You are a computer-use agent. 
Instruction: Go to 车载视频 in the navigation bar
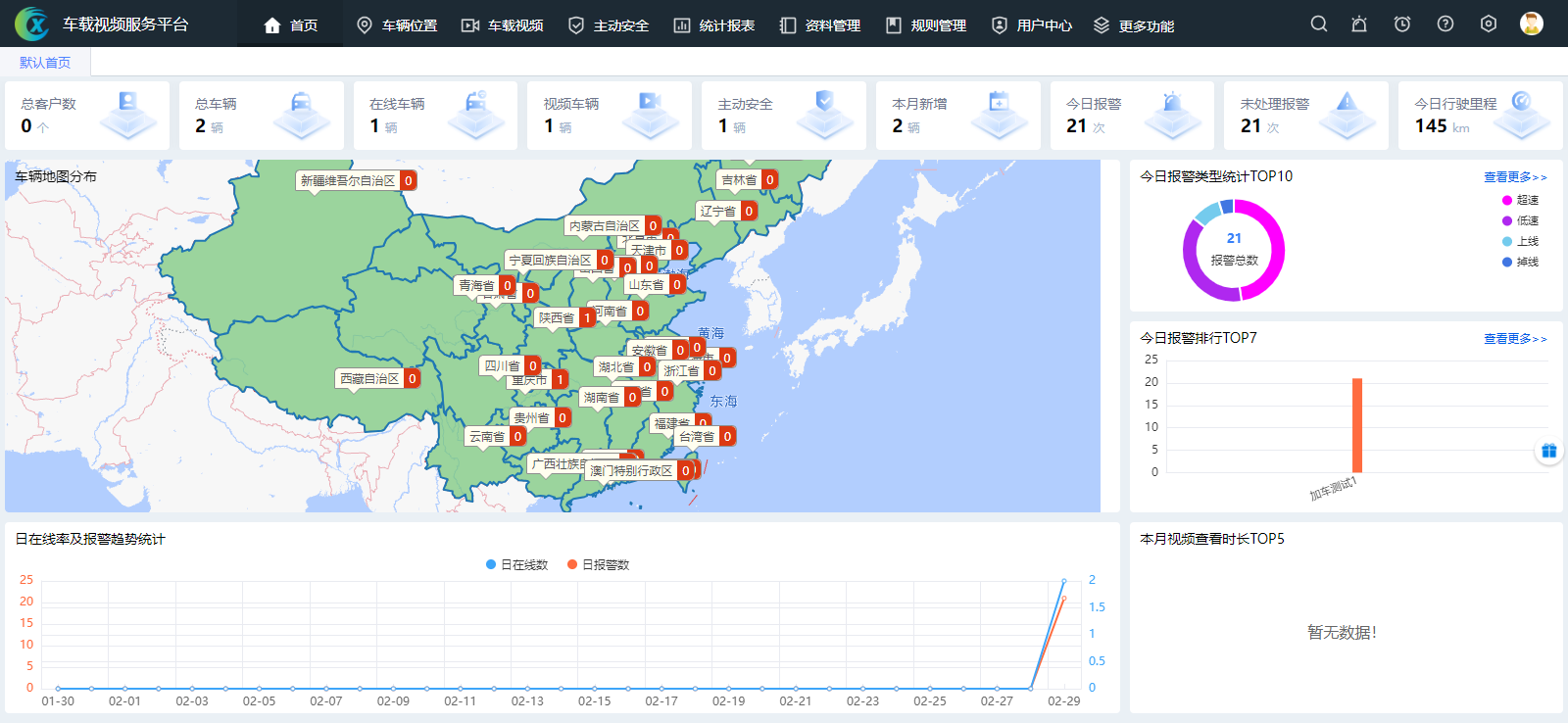(503, 25)
